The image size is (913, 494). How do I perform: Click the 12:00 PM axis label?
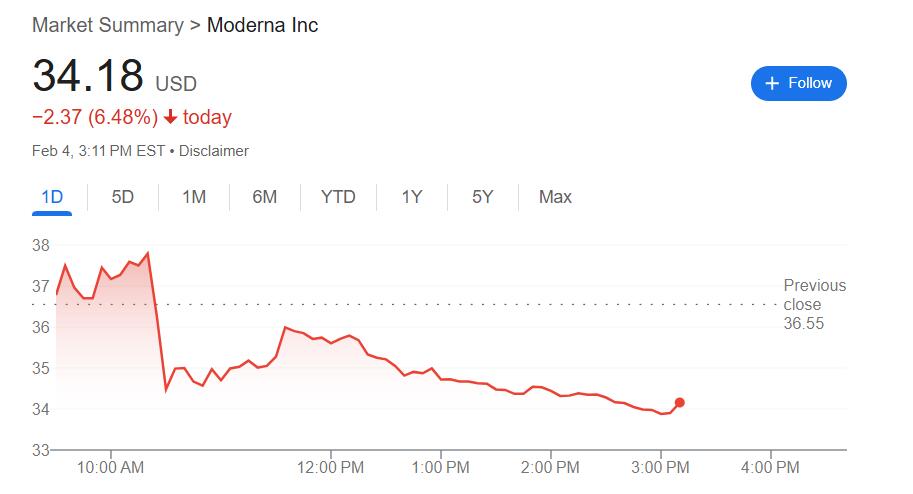[x=331, y=467]
